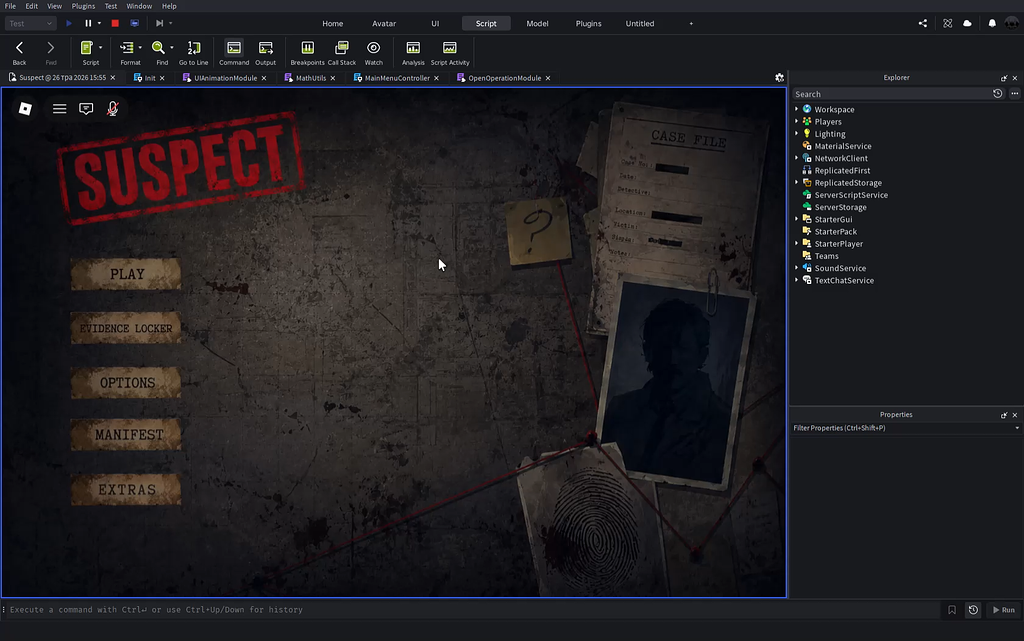Select TextChatService in Explorer
Image resolution: width=1024 pixels, height=641 pixels.
844,281
